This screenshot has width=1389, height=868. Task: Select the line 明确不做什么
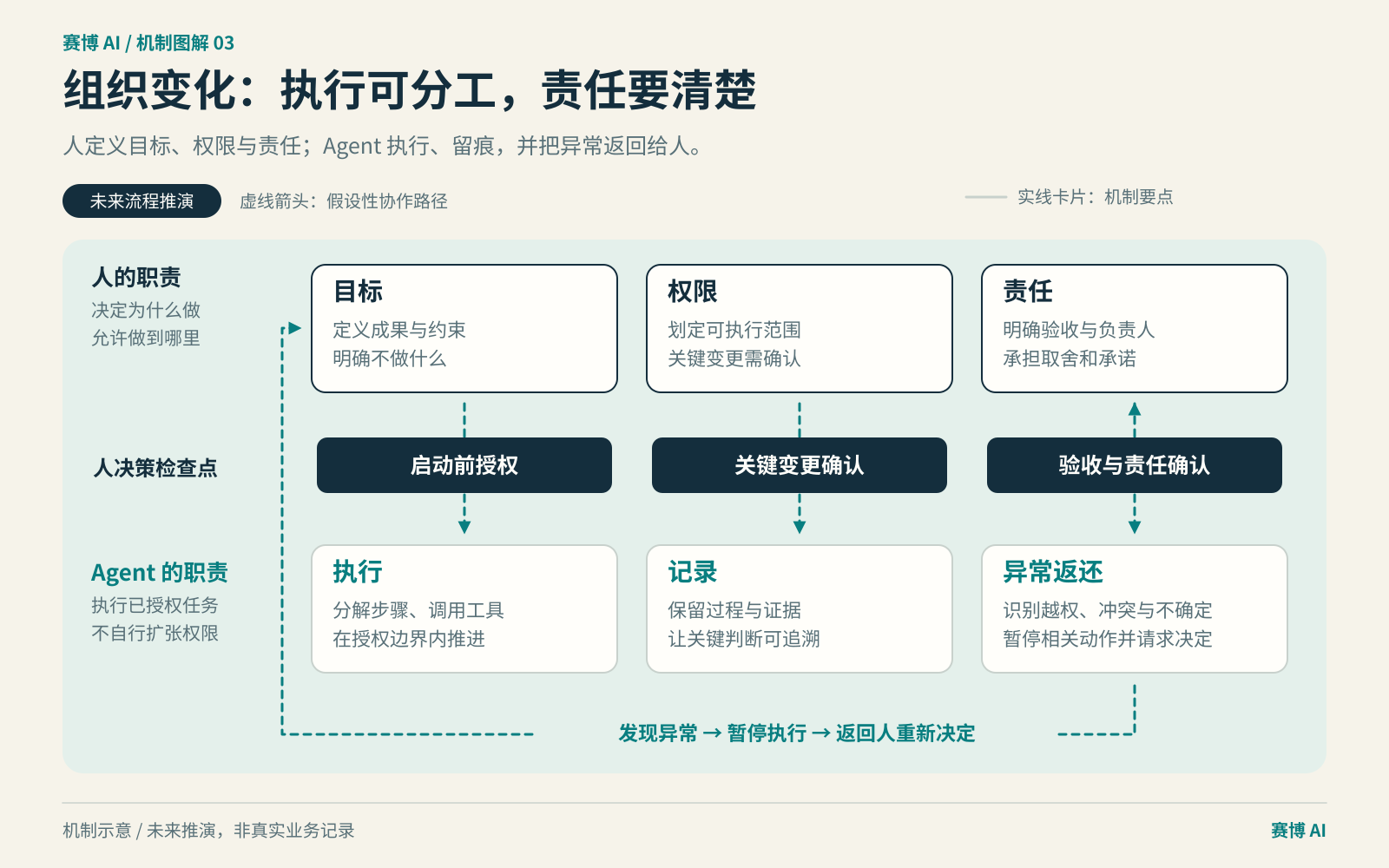[390, 358]
